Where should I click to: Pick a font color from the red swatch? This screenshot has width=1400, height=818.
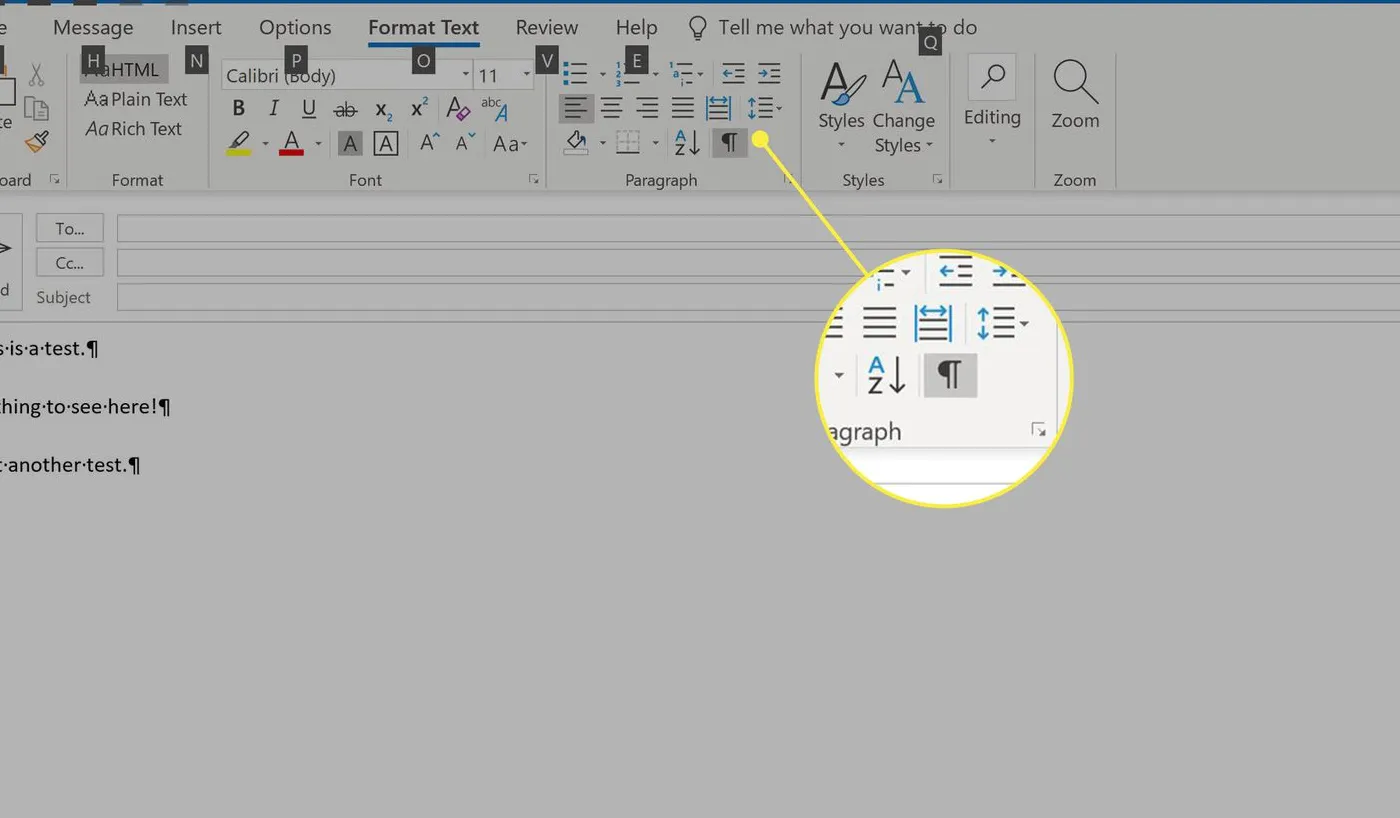290,143
